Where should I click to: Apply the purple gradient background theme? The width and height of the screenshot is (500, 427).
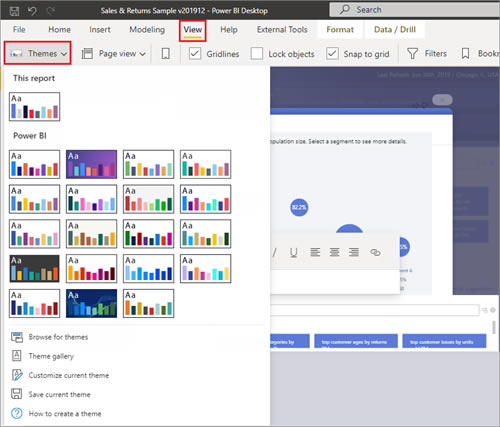tap(91, 164)
